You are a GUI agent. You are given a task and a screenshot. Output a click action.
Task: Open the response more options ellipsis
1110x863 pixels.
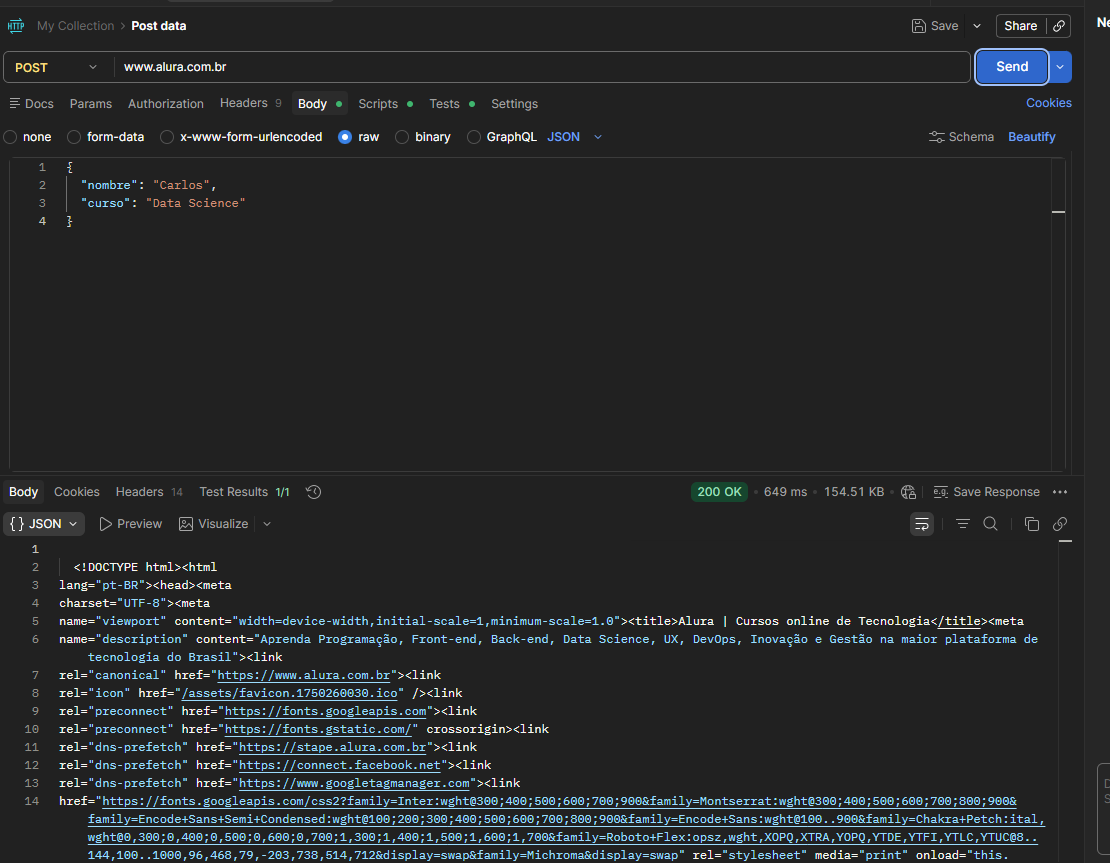point(1060,492)
